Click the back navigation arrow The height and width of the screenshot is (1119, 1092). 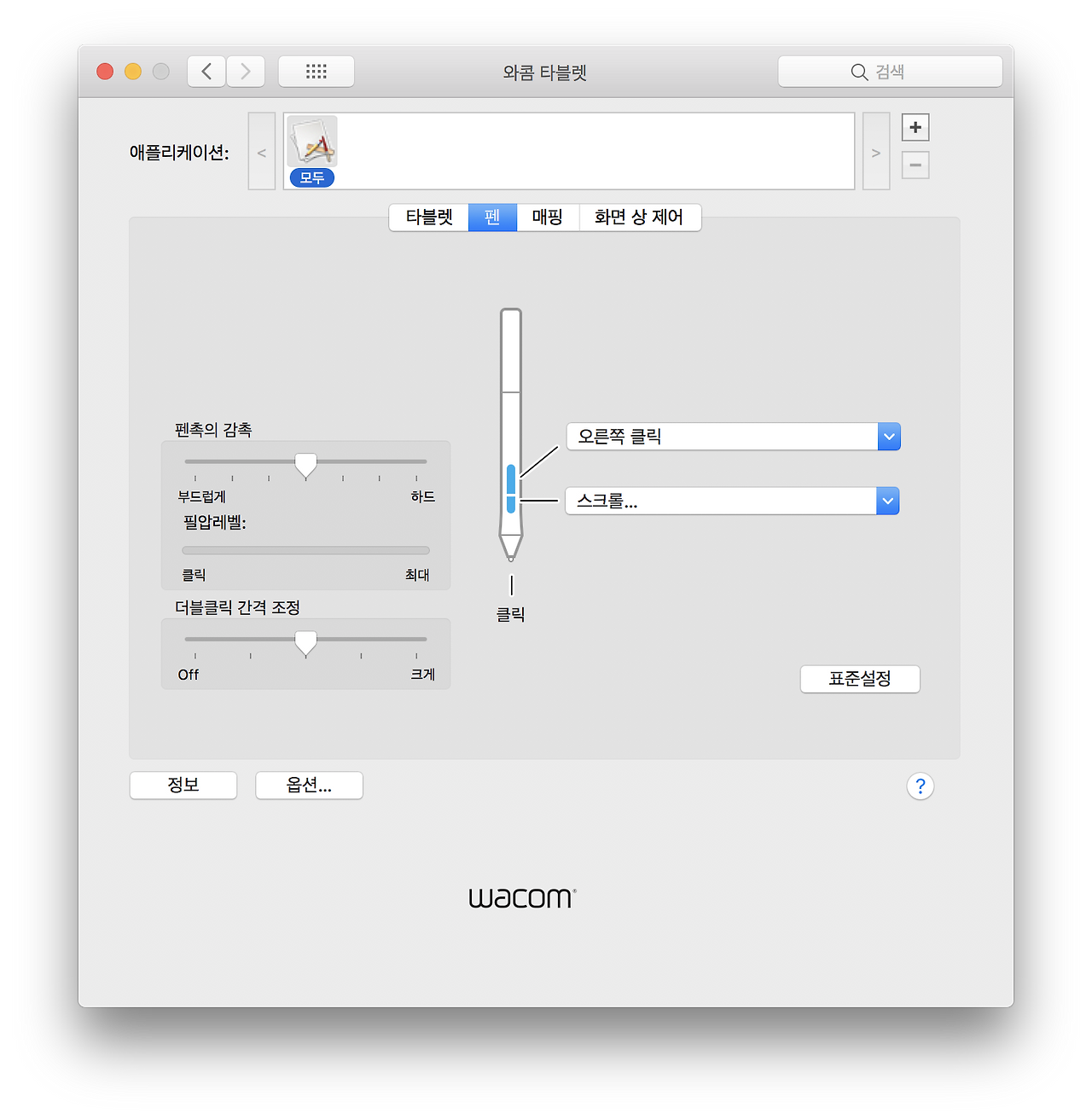pyautogui.click(x=206, y=71)
